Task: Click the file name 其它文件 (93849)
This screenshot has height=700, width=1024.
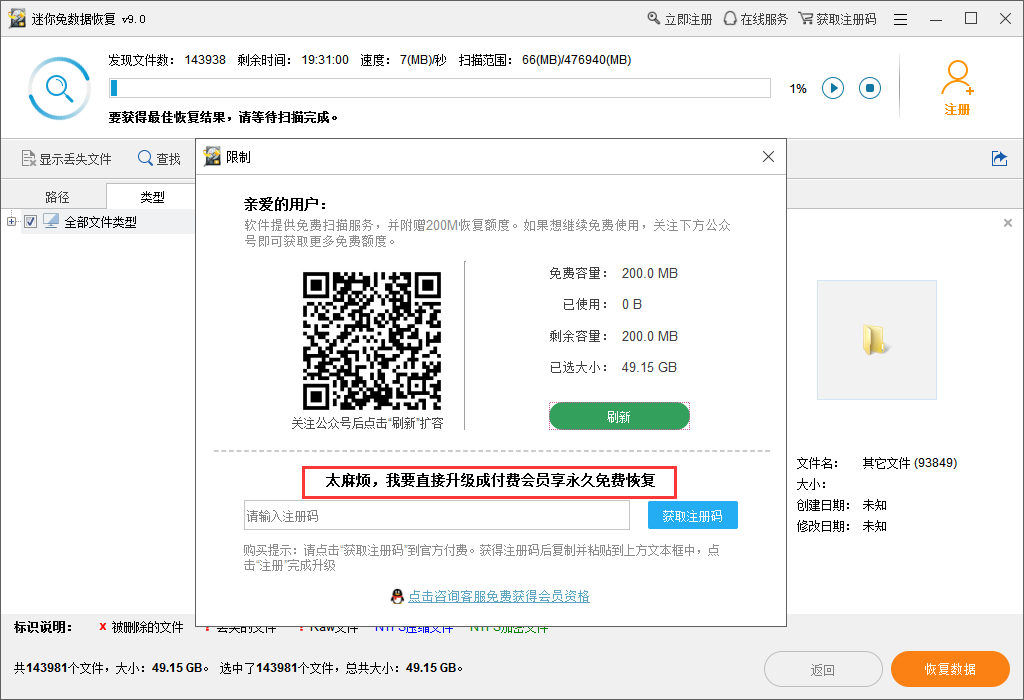Action: tap(910, 463)
